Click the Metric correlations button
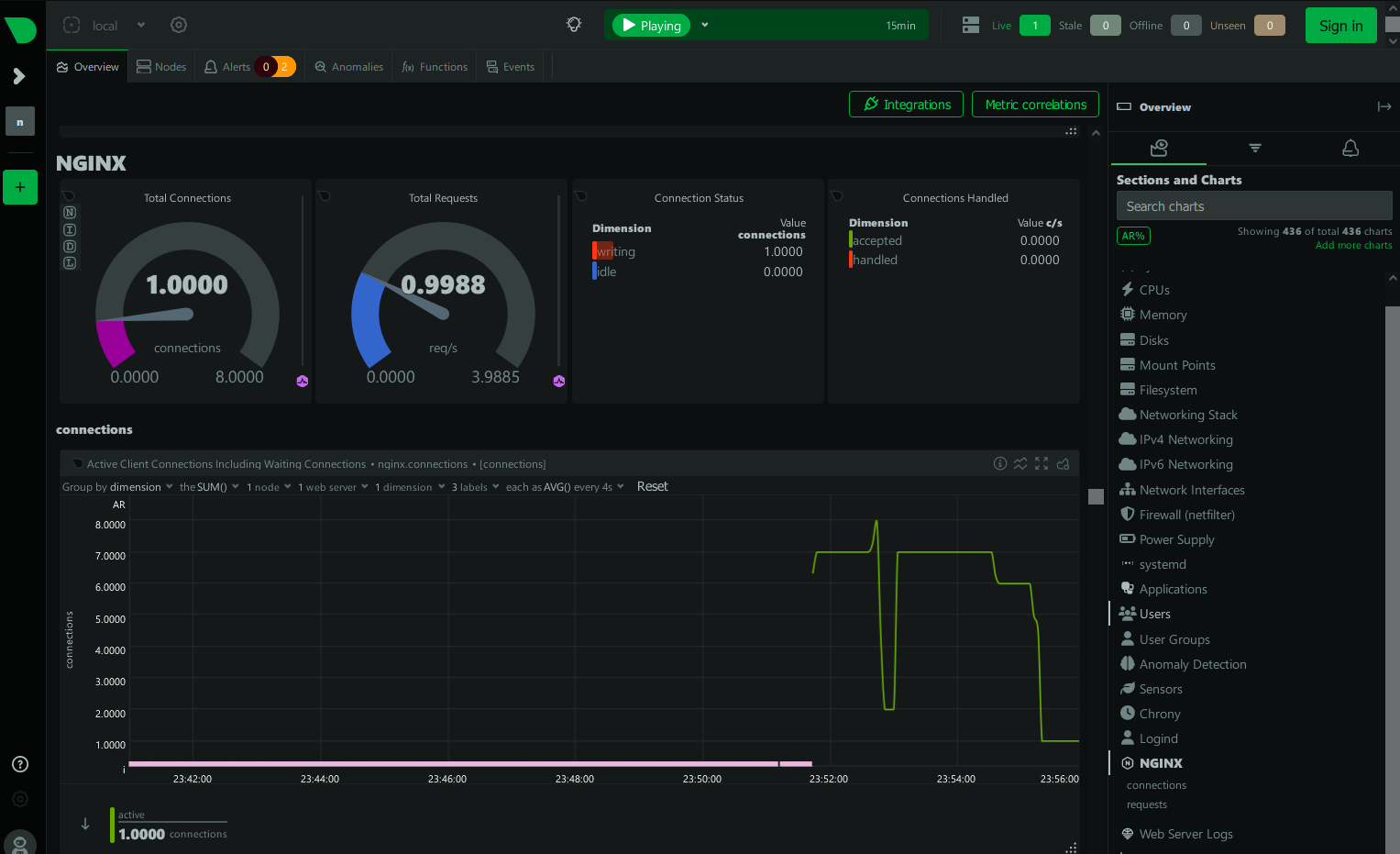1400x854 pixels. click(x=1035, y=105)
